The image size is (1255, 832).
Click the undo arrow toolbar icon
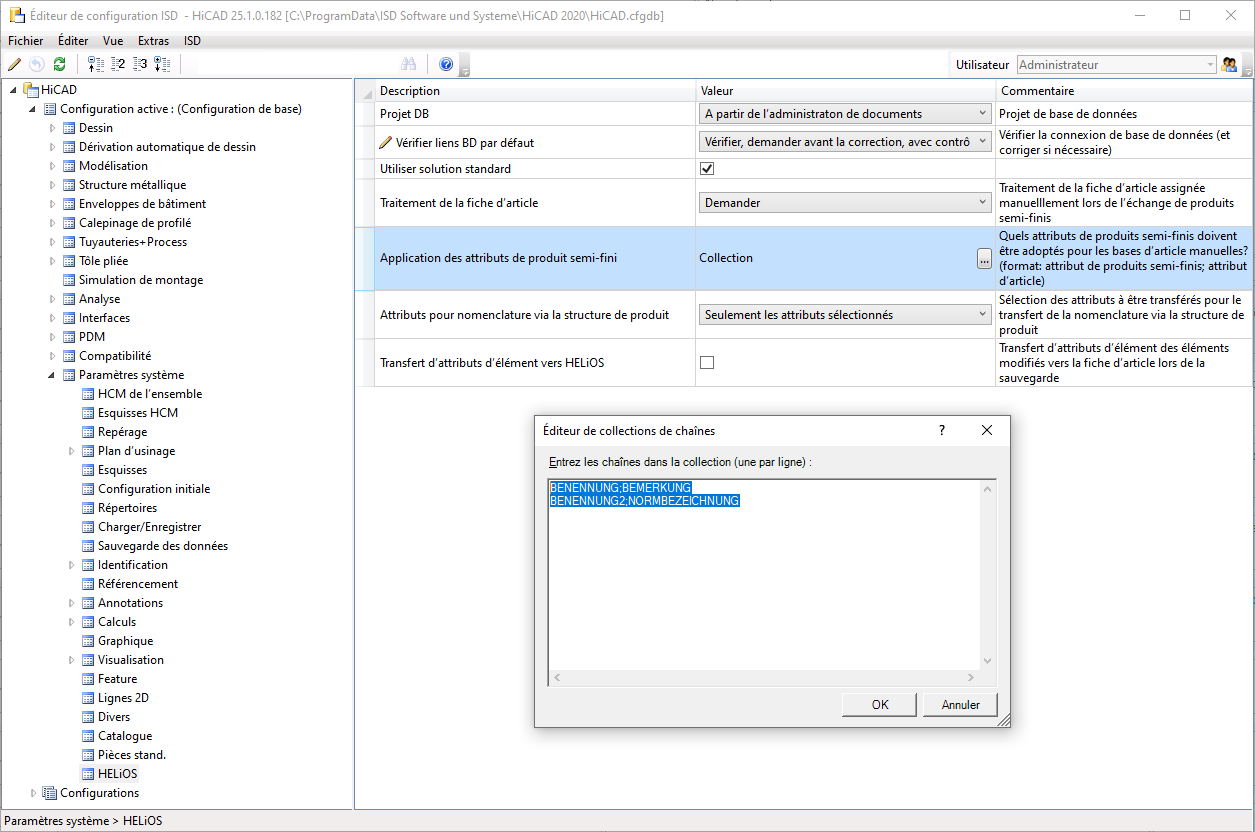click(x=37, y=64)
